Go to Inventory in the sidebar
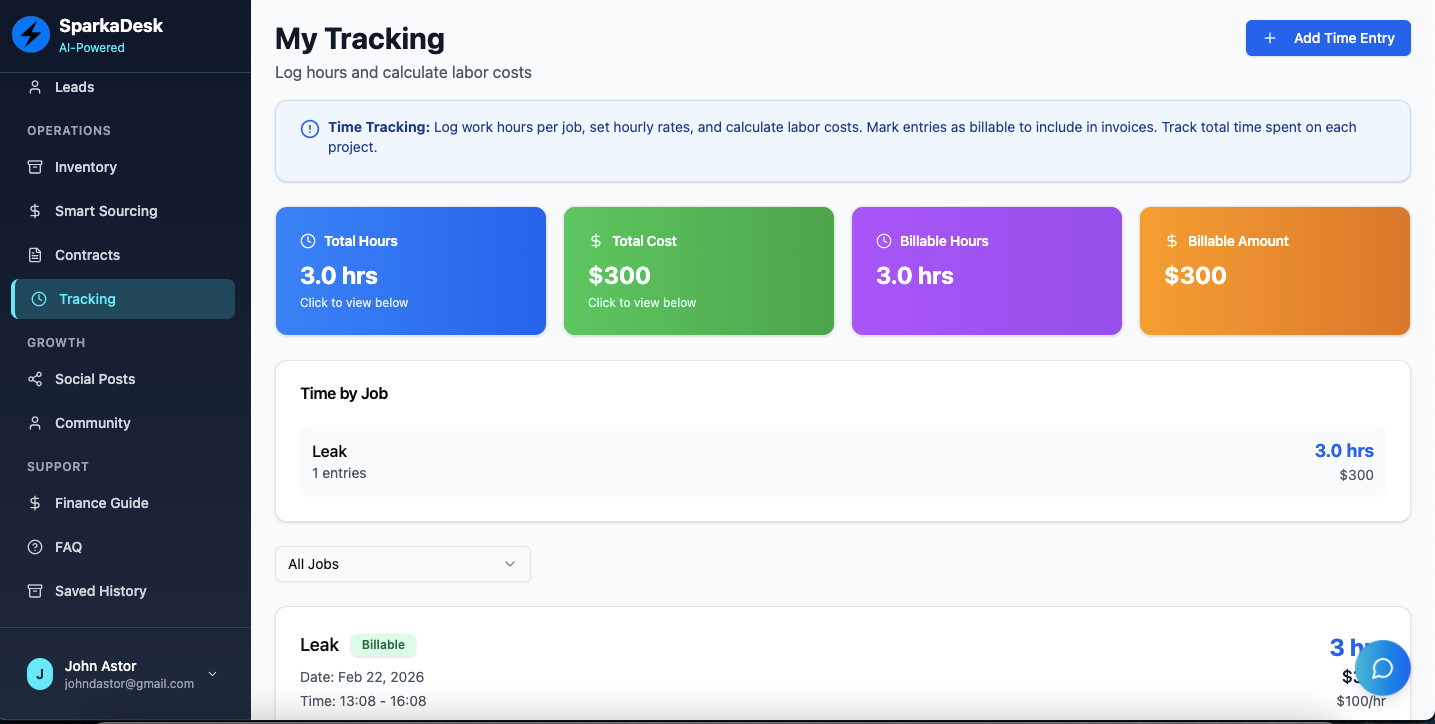 (123, 167)
